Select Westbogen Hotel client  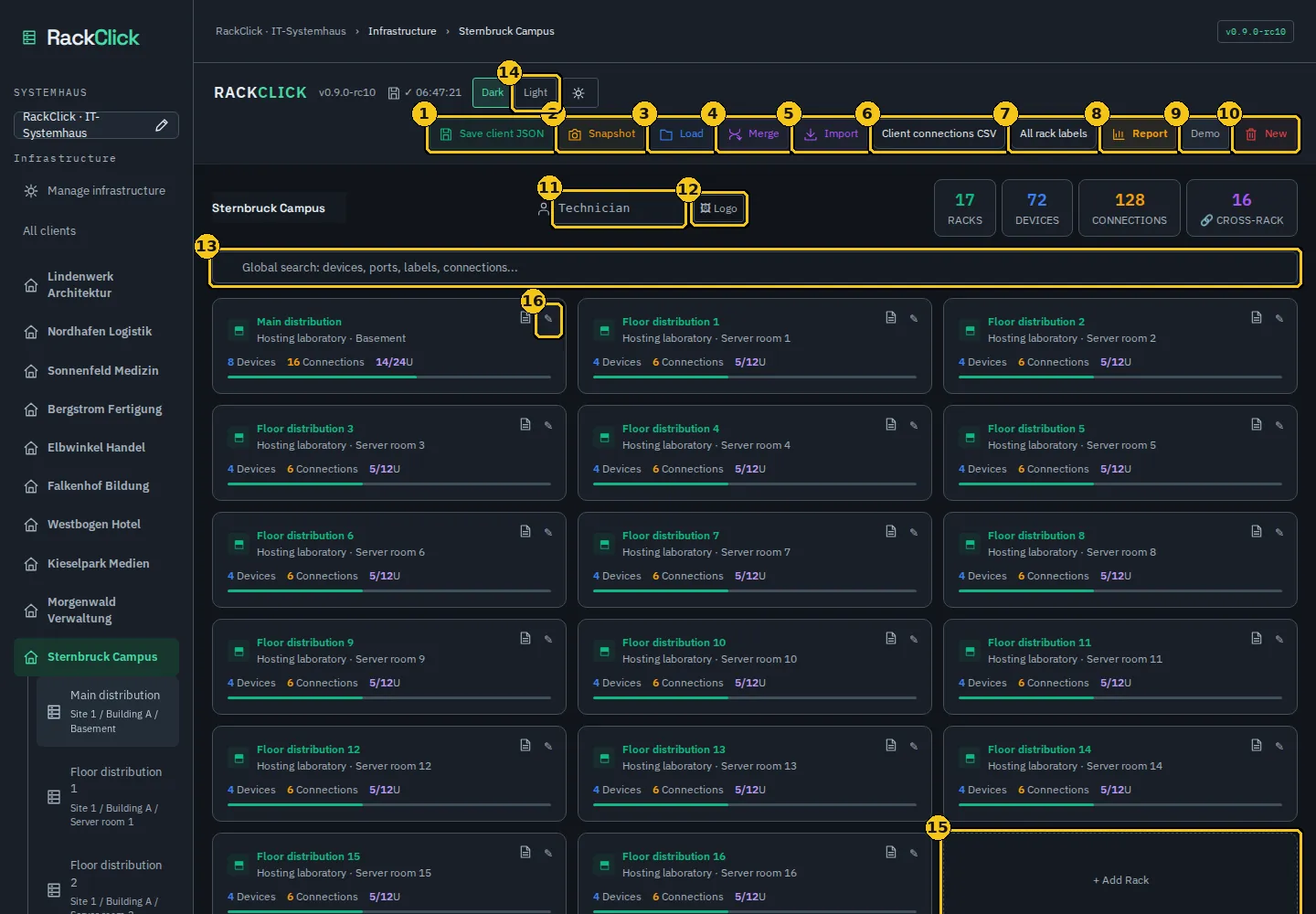96,525
